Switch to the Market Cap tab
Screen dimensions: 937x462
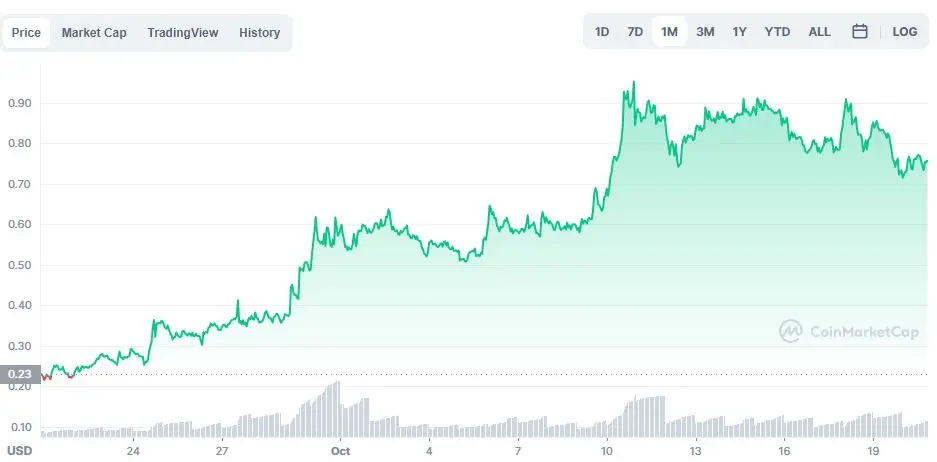[x=94, y=32]
